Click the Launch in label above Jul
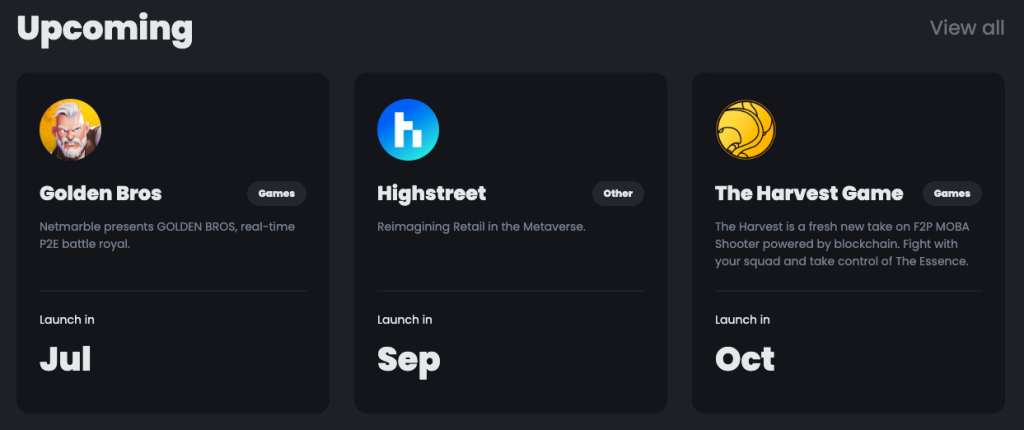The height and width of the screenshot is (430, 1024). [x=67, y=320]
